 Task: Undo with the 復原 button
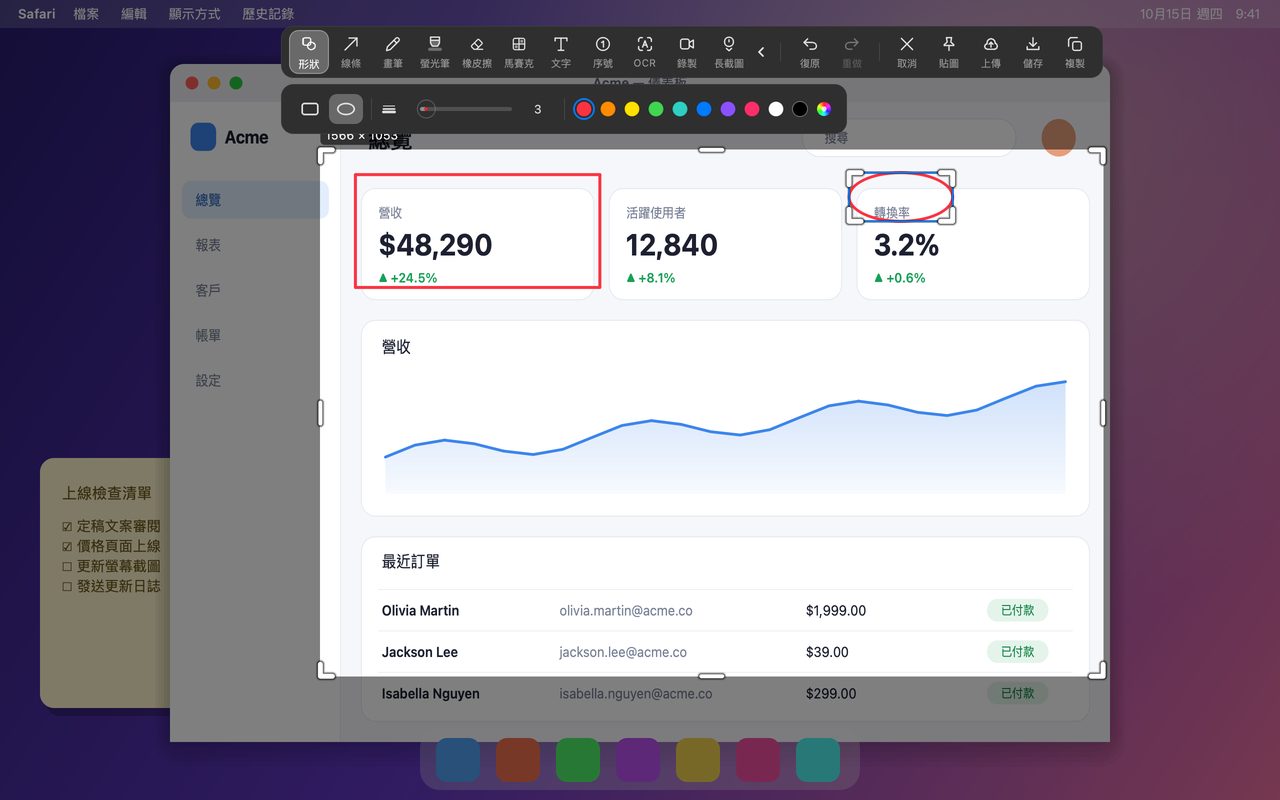pyautogui.click(x=810, y=52)
